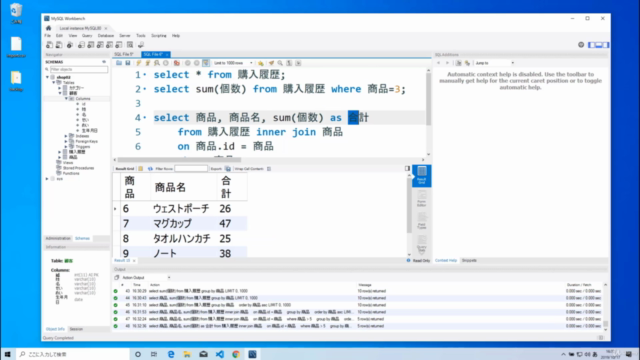Toggle Wrap Cell Content icon
Viewport: 640px width, 360px height.
tap(269, 169)
